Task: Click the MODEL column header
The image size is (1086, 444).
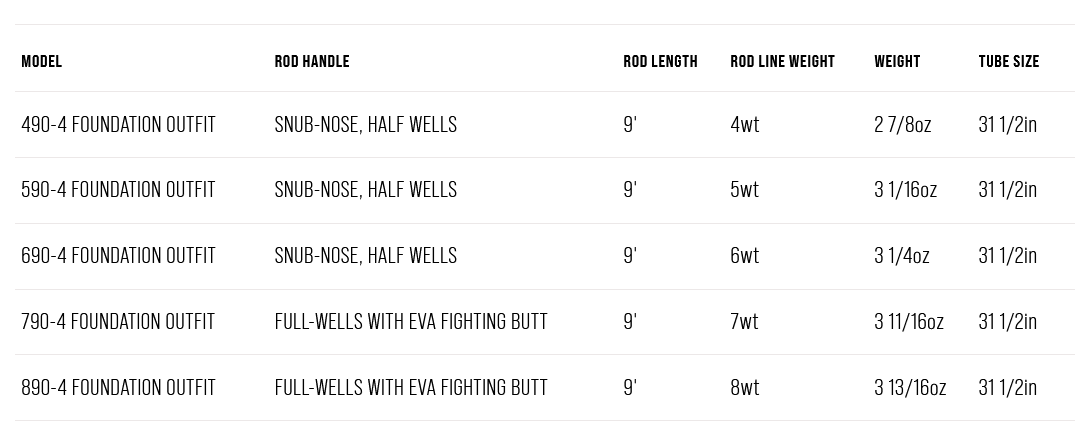Action: 42,62
